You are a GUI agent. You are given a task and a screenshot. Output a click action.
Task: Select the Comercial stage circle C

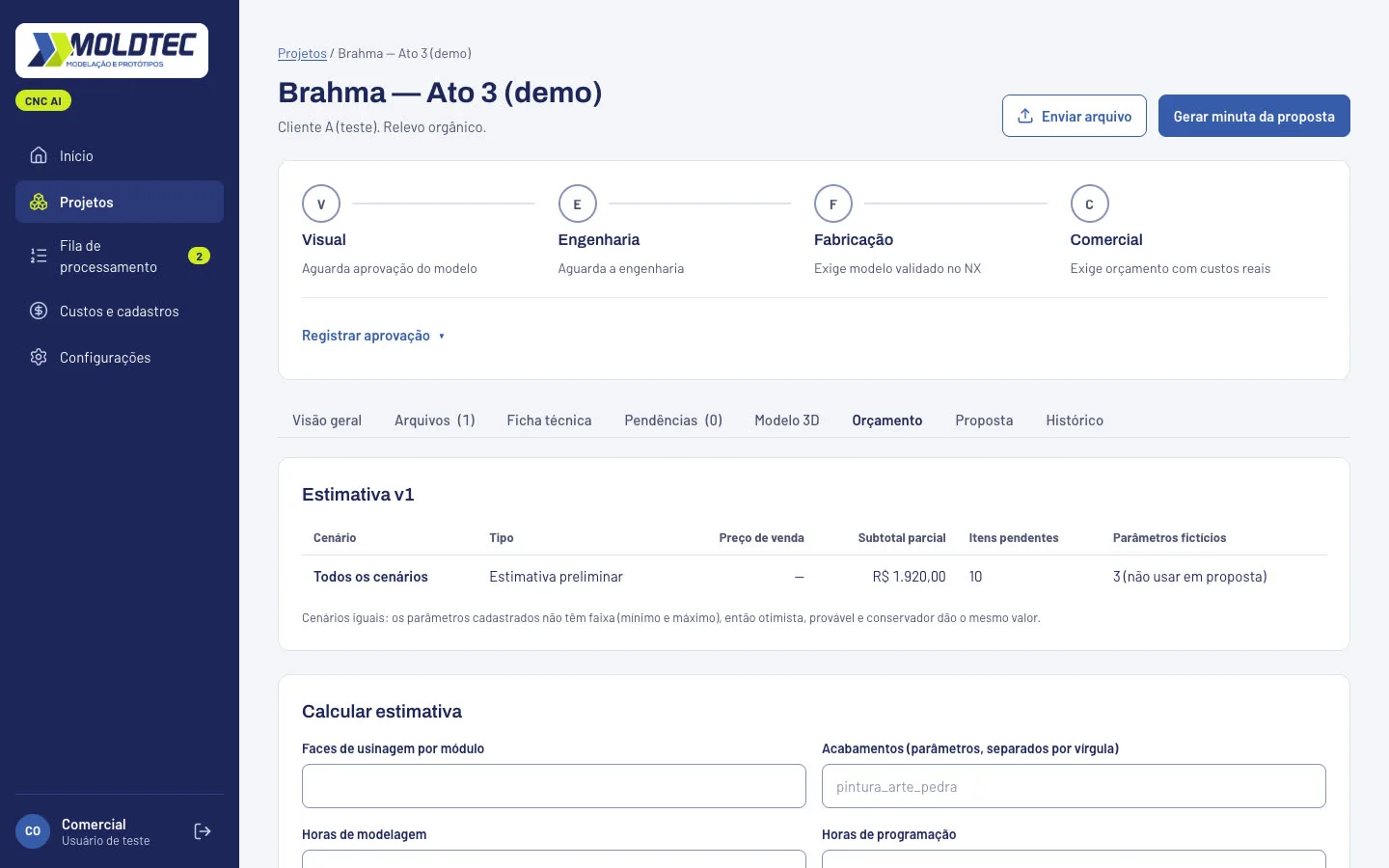1090,203
